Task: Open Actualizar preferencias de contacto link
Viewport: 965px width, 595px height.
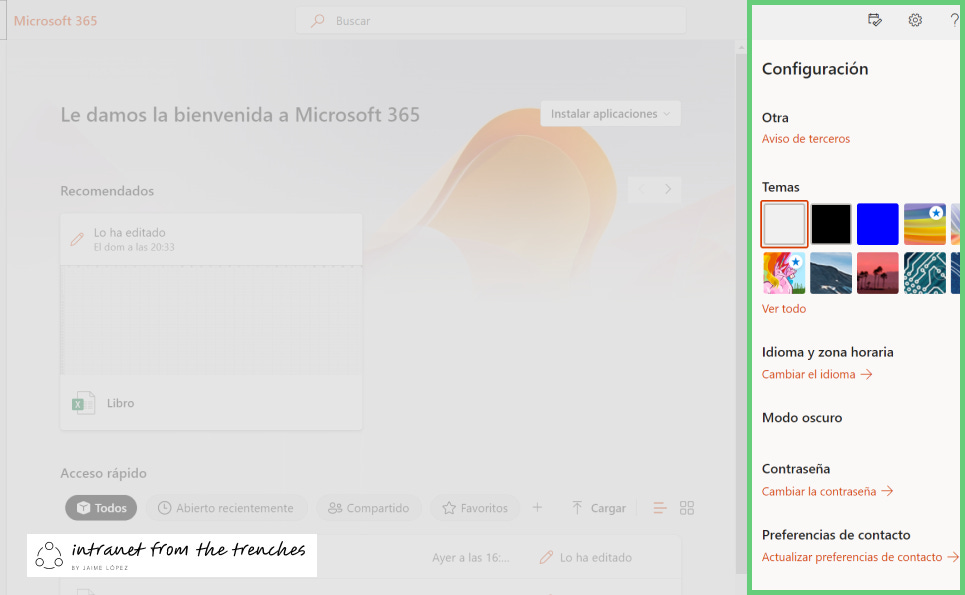Action: [860, 557]
